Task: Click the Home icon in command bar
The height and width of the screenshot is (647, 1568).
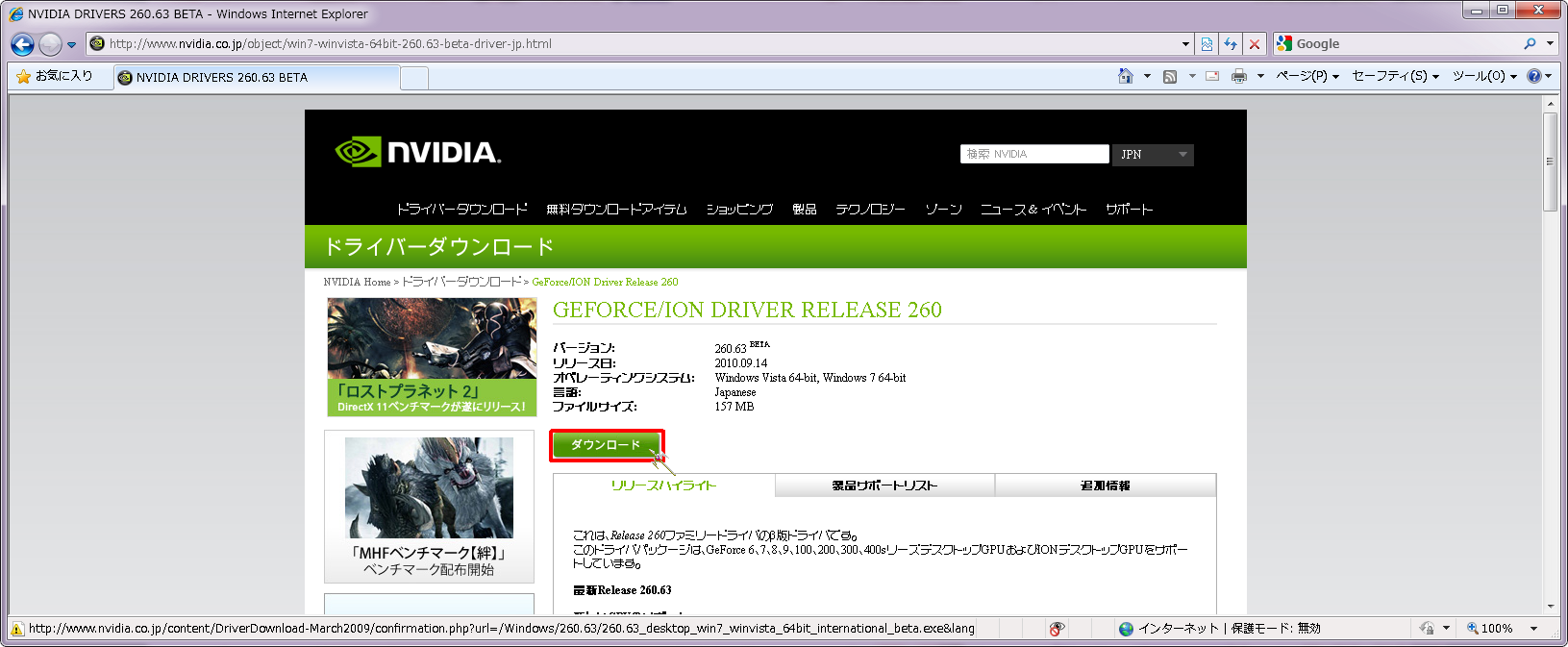Action: coord(1126,76)
